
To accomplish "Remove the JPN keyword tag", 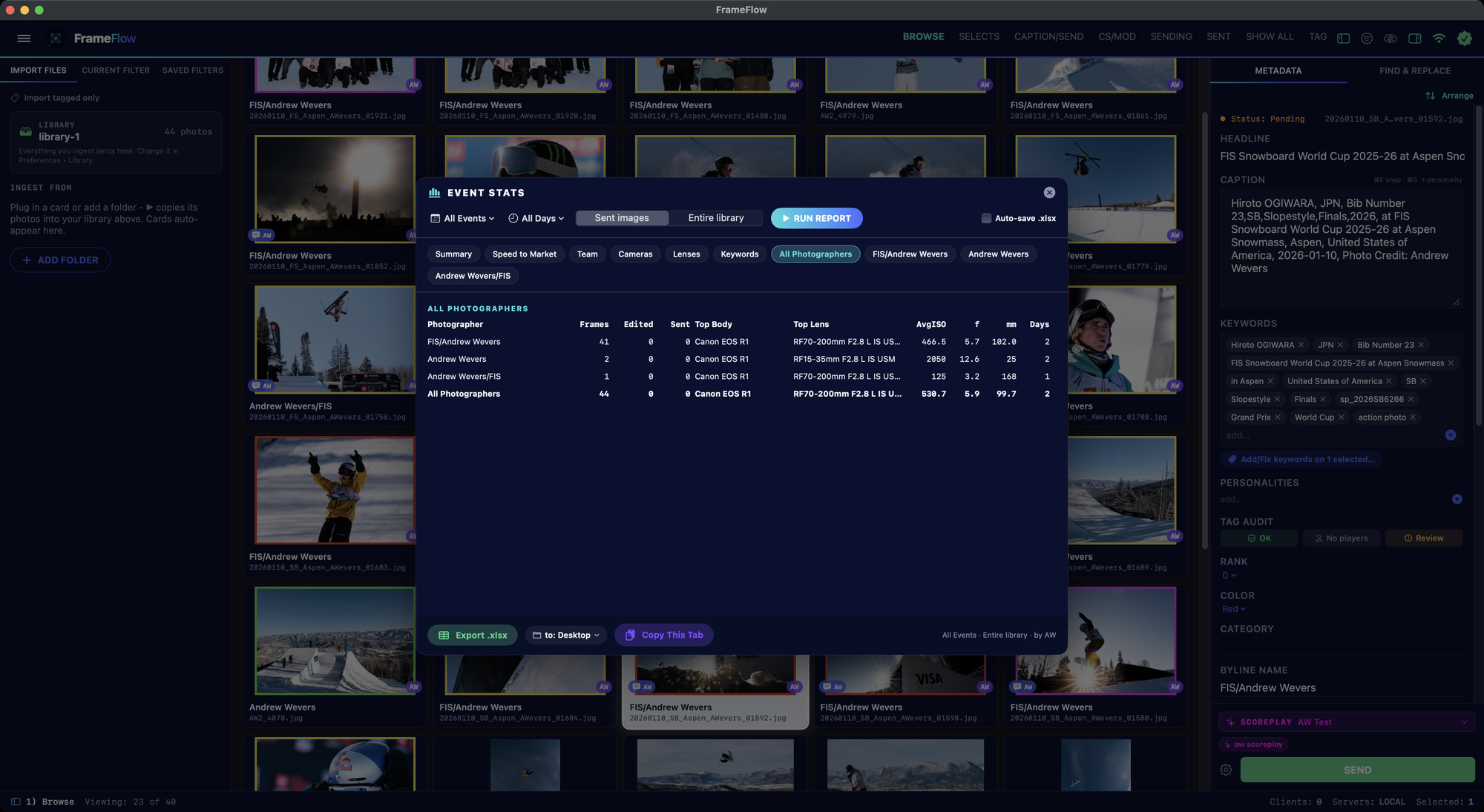I will tap(1340, 345).
